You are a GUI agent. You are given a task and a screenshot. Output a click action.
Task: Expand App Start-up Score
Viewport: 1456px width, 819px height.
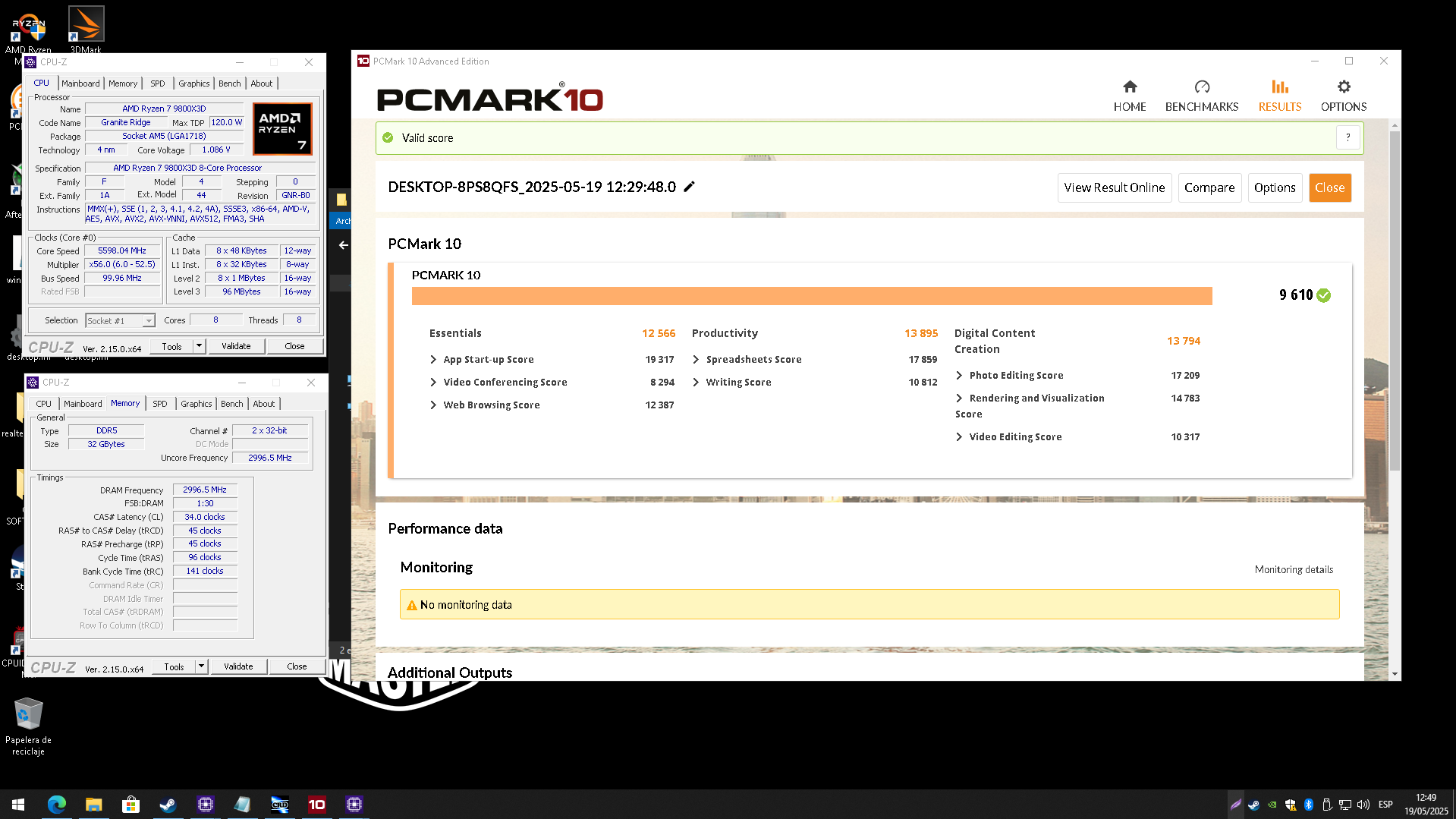pos(433,360)
